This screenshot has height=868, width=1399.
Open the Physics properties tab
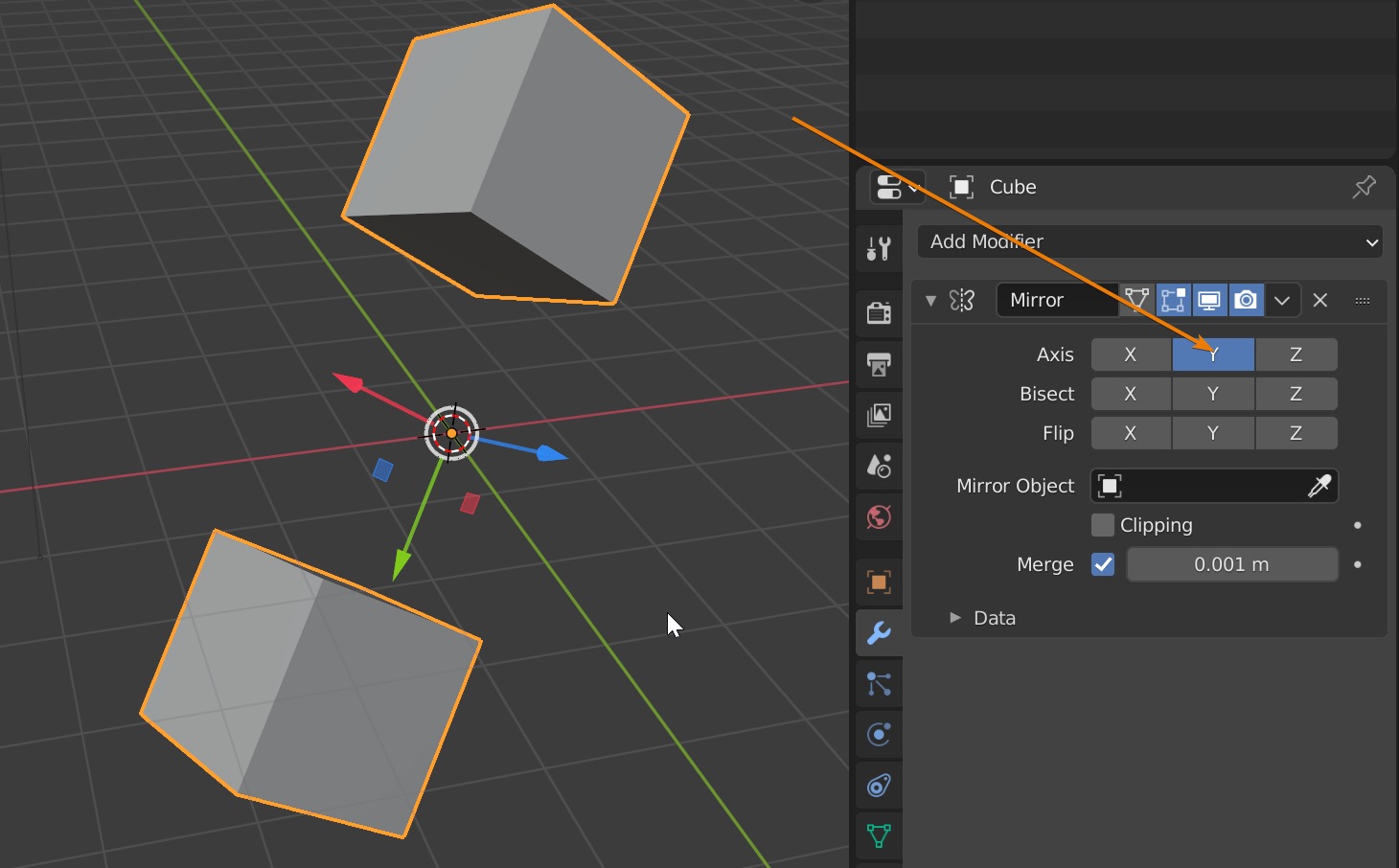(x=879, y=735)
